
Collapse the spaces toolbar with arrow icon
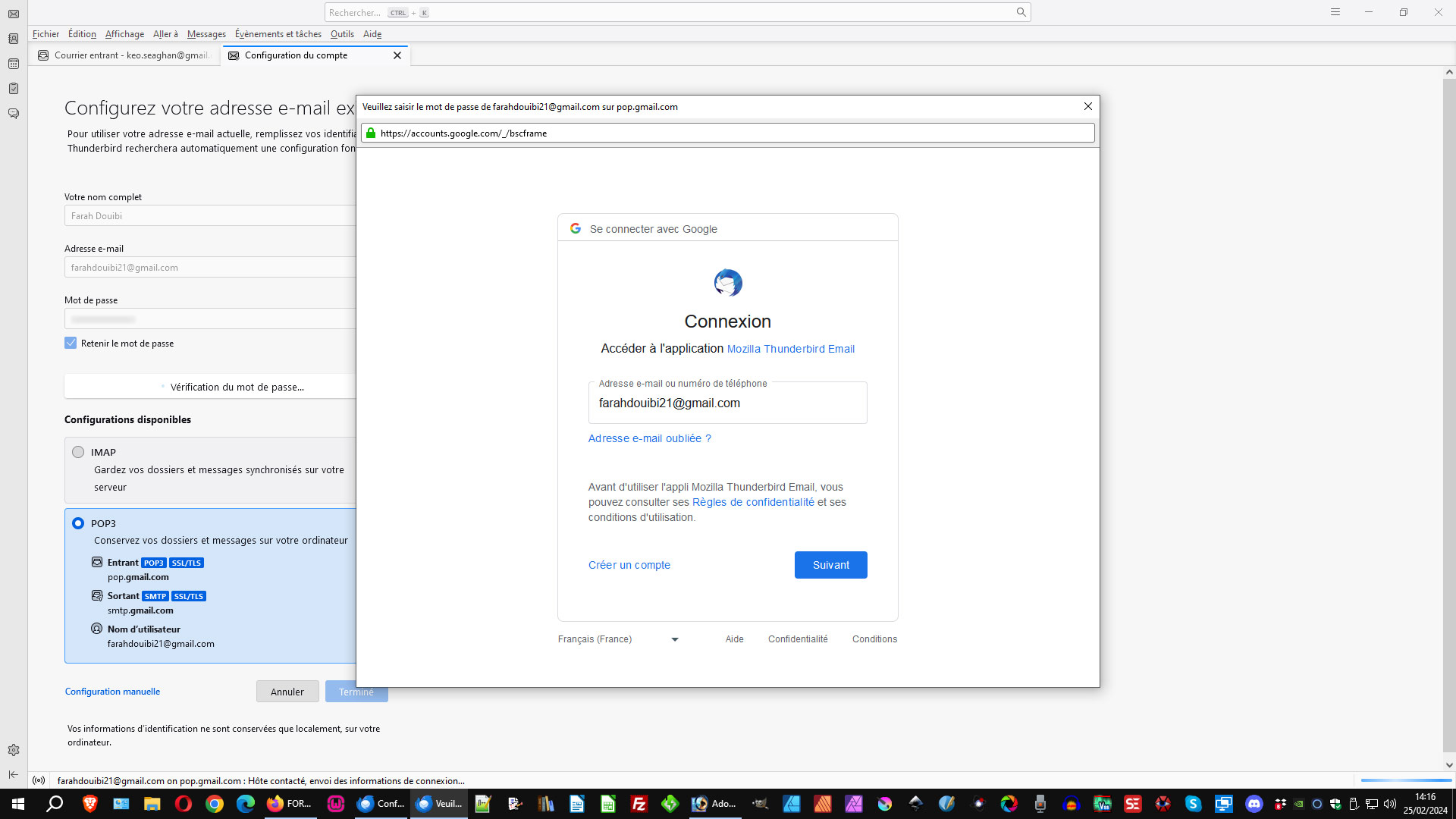tap(14, 774)
